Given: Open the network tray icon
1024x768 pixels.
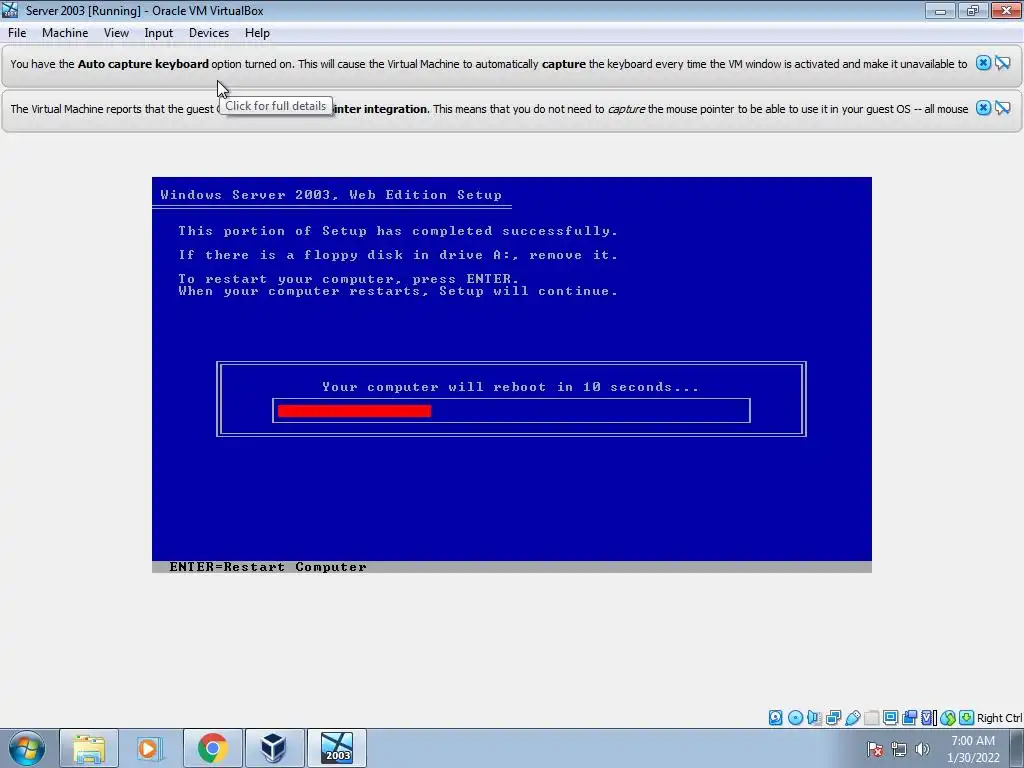Looking at the screenshot, I should click(x=899, y=749).
